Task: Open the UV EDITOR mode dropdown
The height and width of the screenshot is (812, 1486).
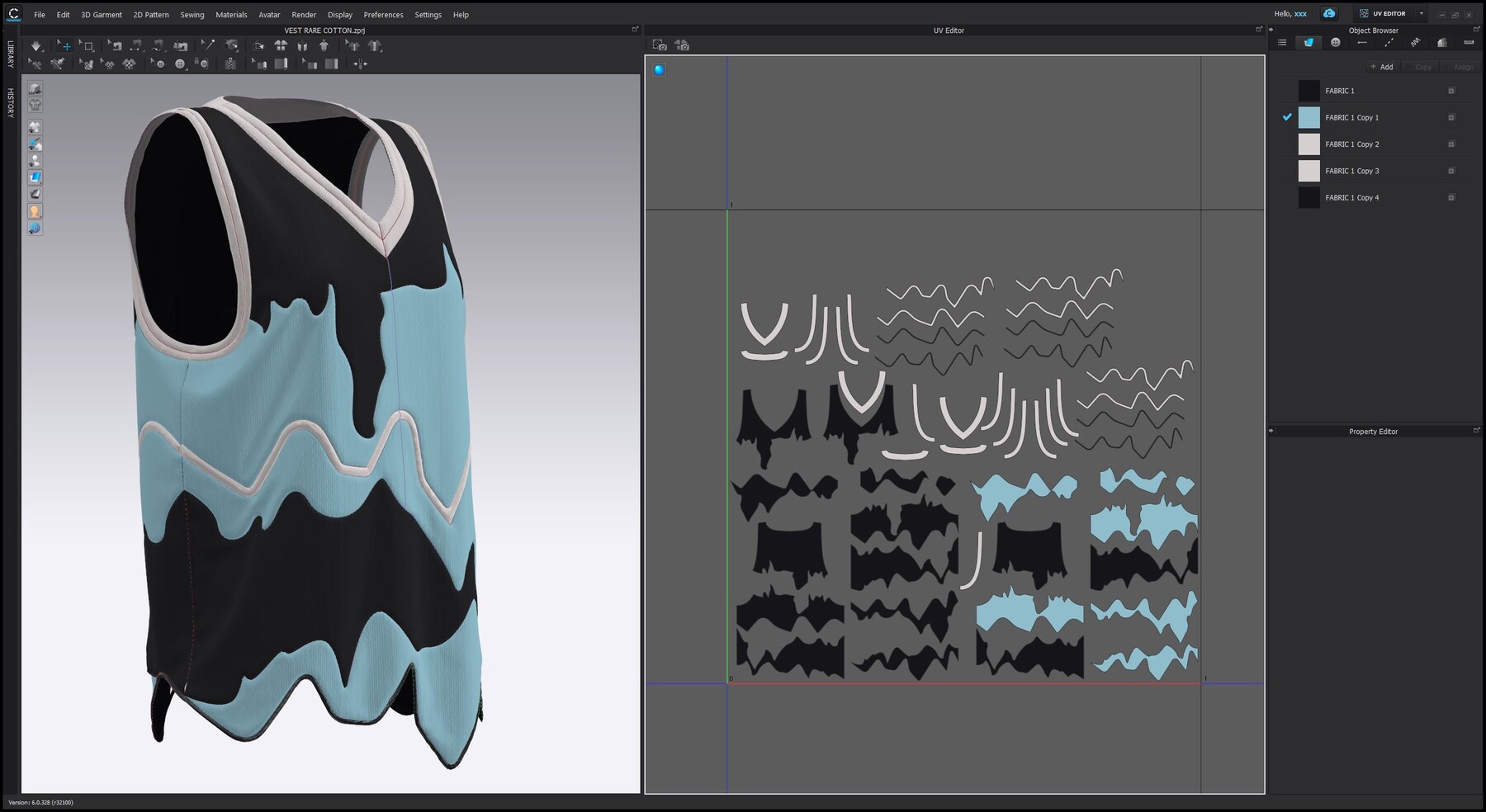Action: point(1422,14)
